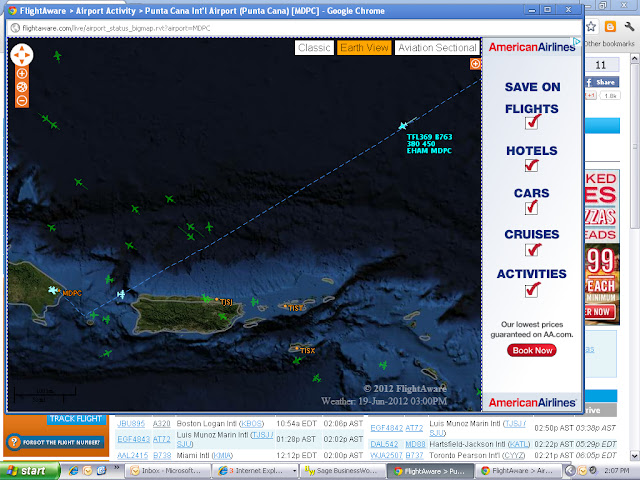Click the A320 aircraft type link
Screen dimensions: 640x480
click(161, 424)
